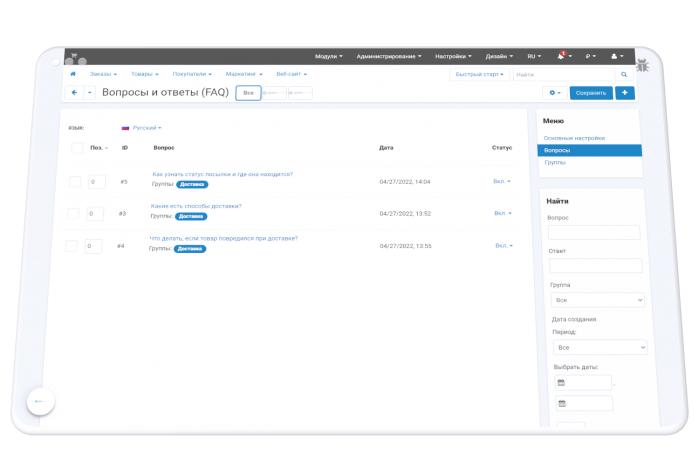Open the Дизайн menu
The image size is (700, 466).
(499, 56)
